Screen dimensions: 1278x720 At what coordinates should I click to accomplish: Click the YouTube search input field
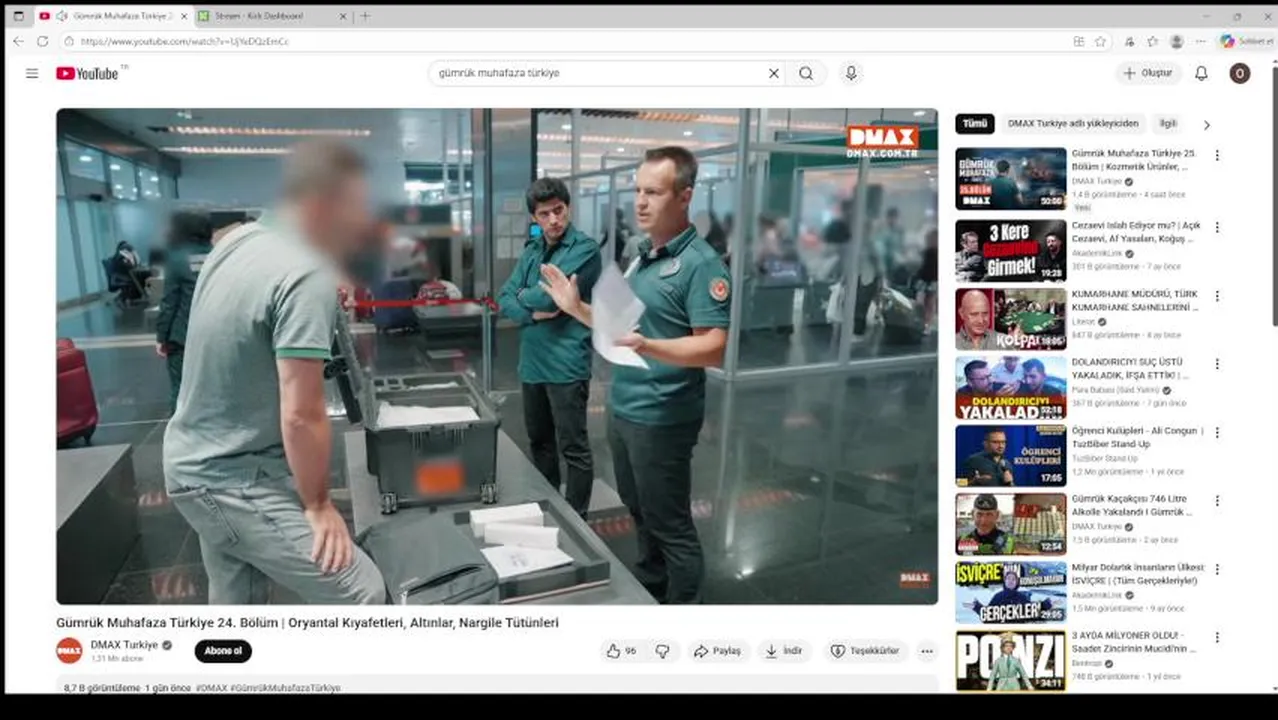pyautogui.click(x=600, y=73)
